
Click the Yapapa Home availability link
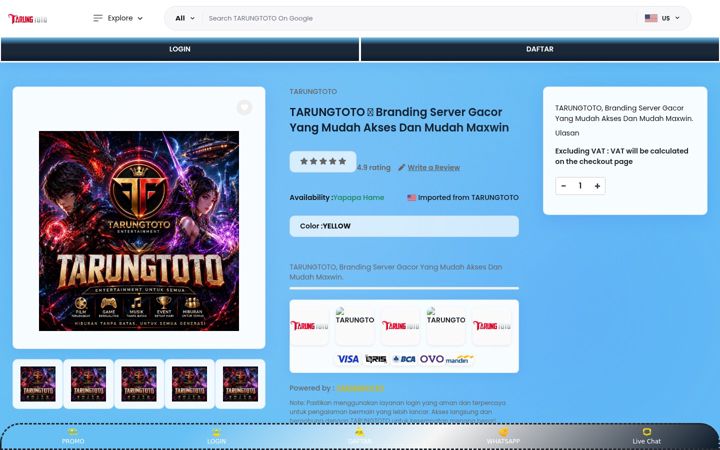click(x=358, y=197)
